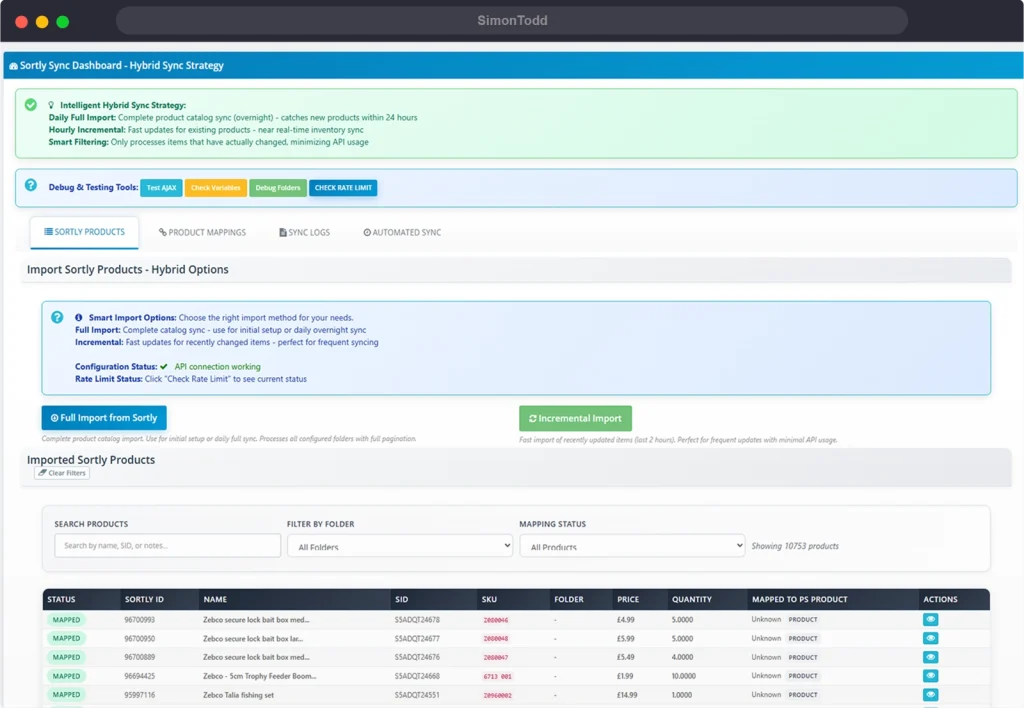Click the help icon in Smart Import Options box

58,317
